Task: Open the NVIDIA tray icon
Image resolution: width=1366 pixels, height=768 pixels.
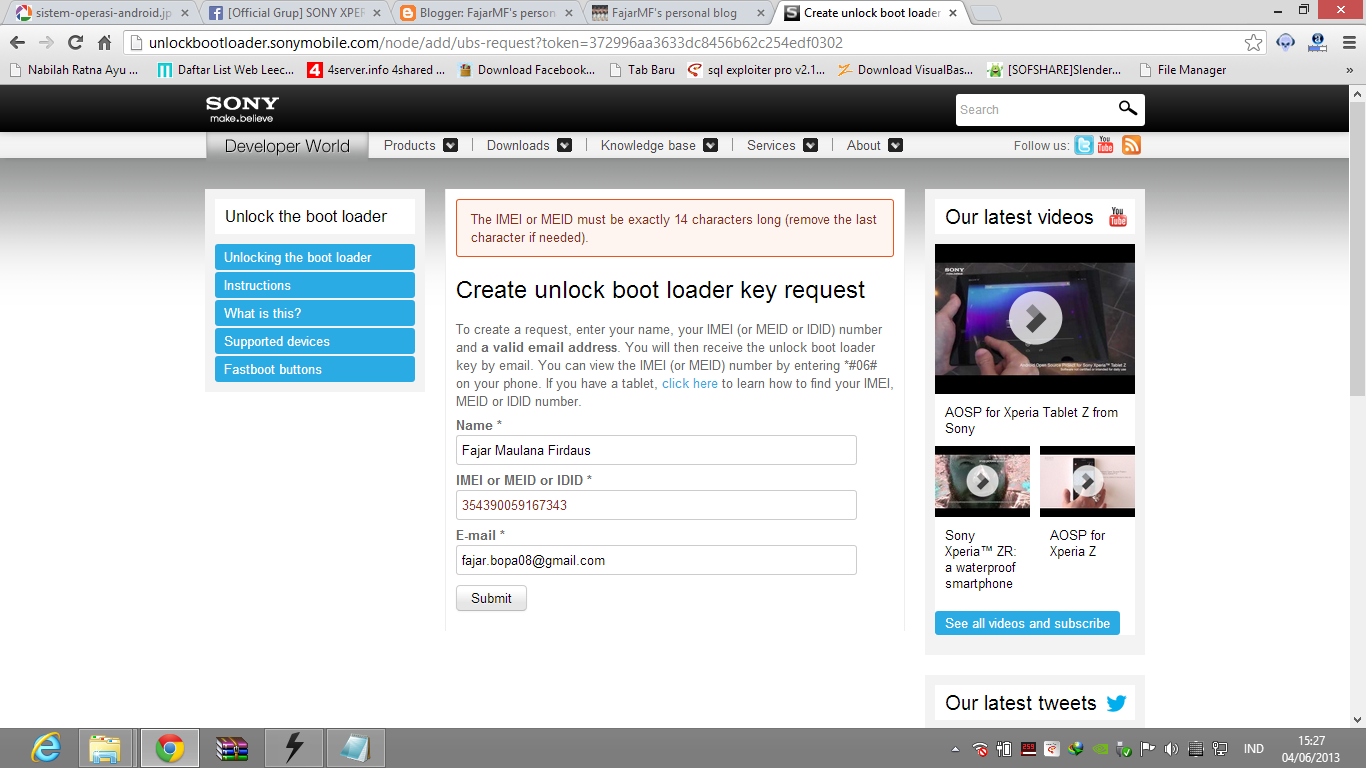Action: [1100, 749]
